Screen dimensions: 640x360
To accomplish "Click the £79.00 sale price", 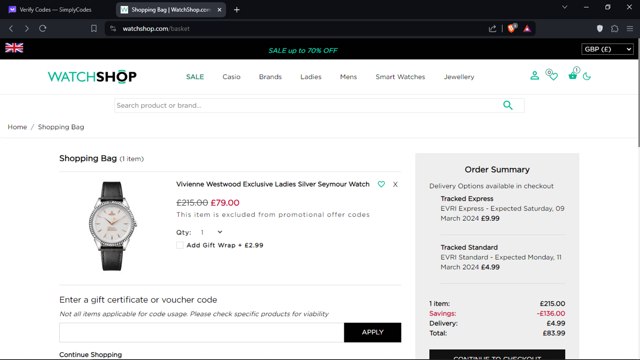I will click(225, 202).
